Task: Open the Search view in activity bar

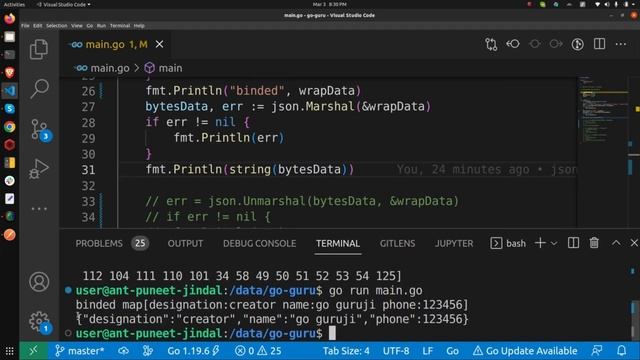Action: (x=39, y=88)
